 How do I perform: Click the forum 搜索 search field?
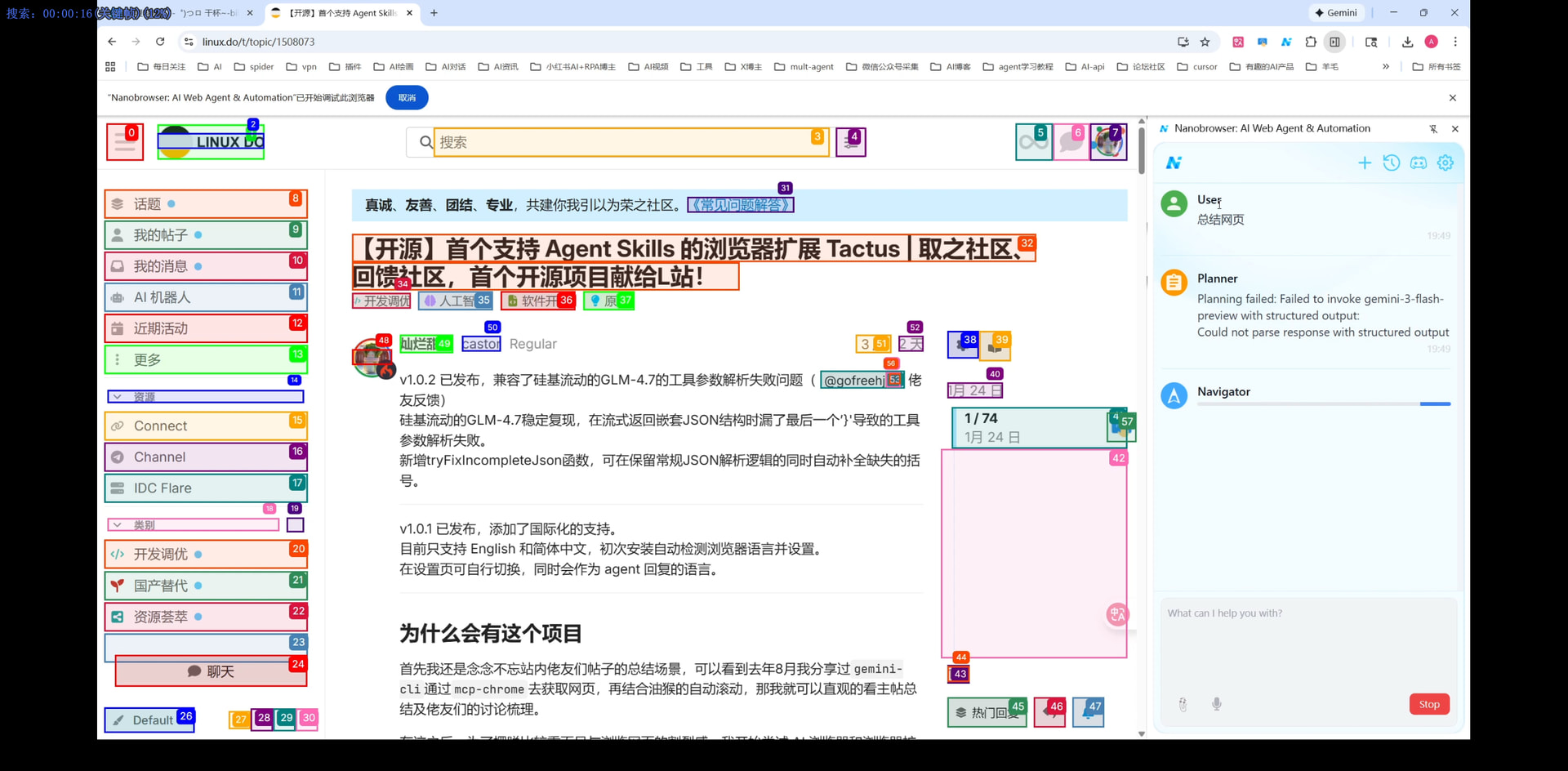631,142
